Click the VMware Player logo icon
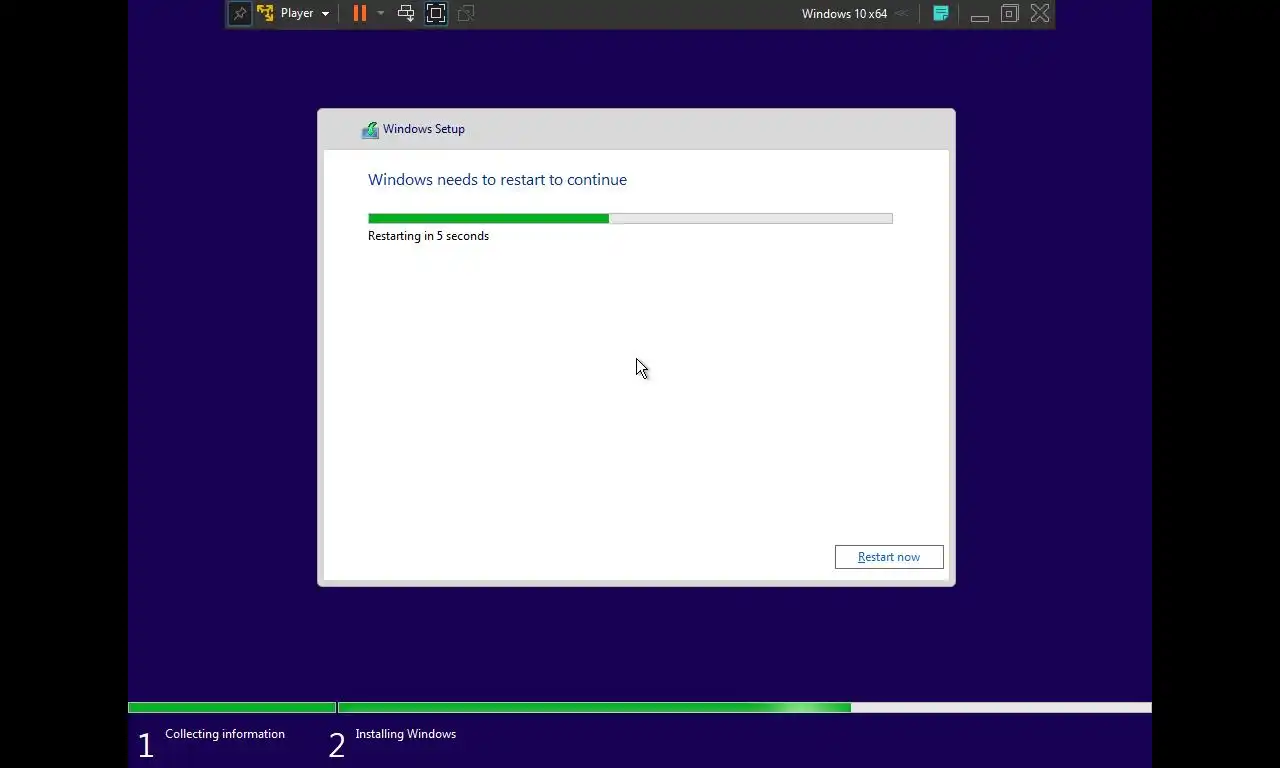The height and width of the screenshot is (768, 1280). (266, 13)
